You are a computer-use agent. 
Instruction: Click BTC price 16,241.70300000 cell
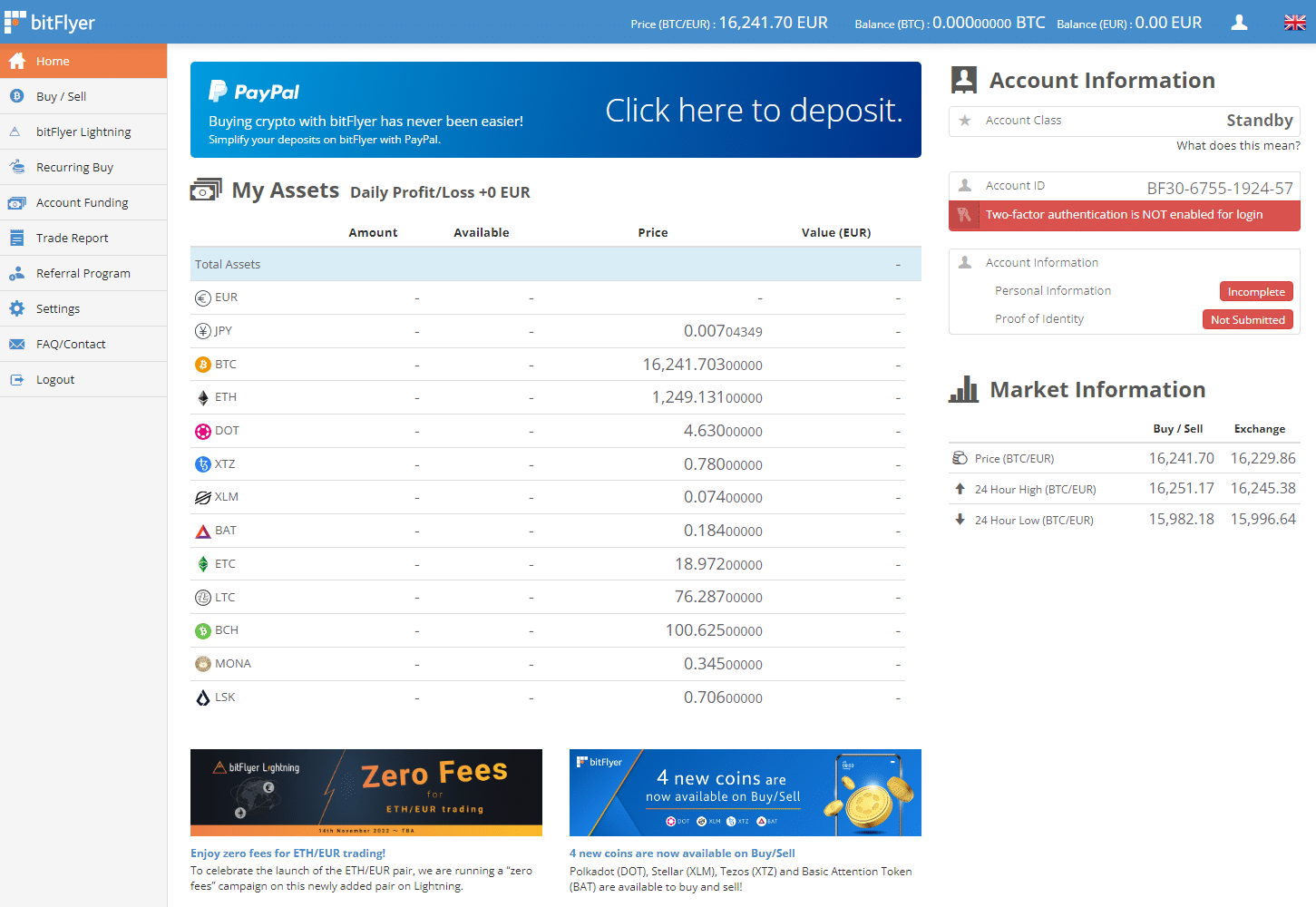(703, 365)
